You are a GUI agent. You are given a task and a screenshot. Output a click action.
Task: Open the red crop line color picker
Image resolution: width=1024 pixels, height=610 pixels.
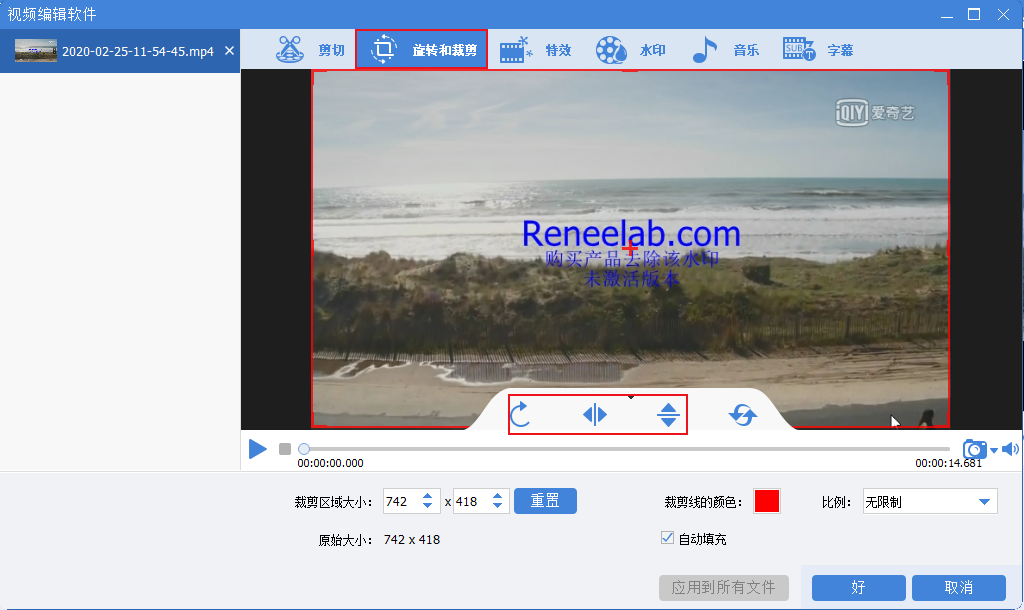pos(767,501)
